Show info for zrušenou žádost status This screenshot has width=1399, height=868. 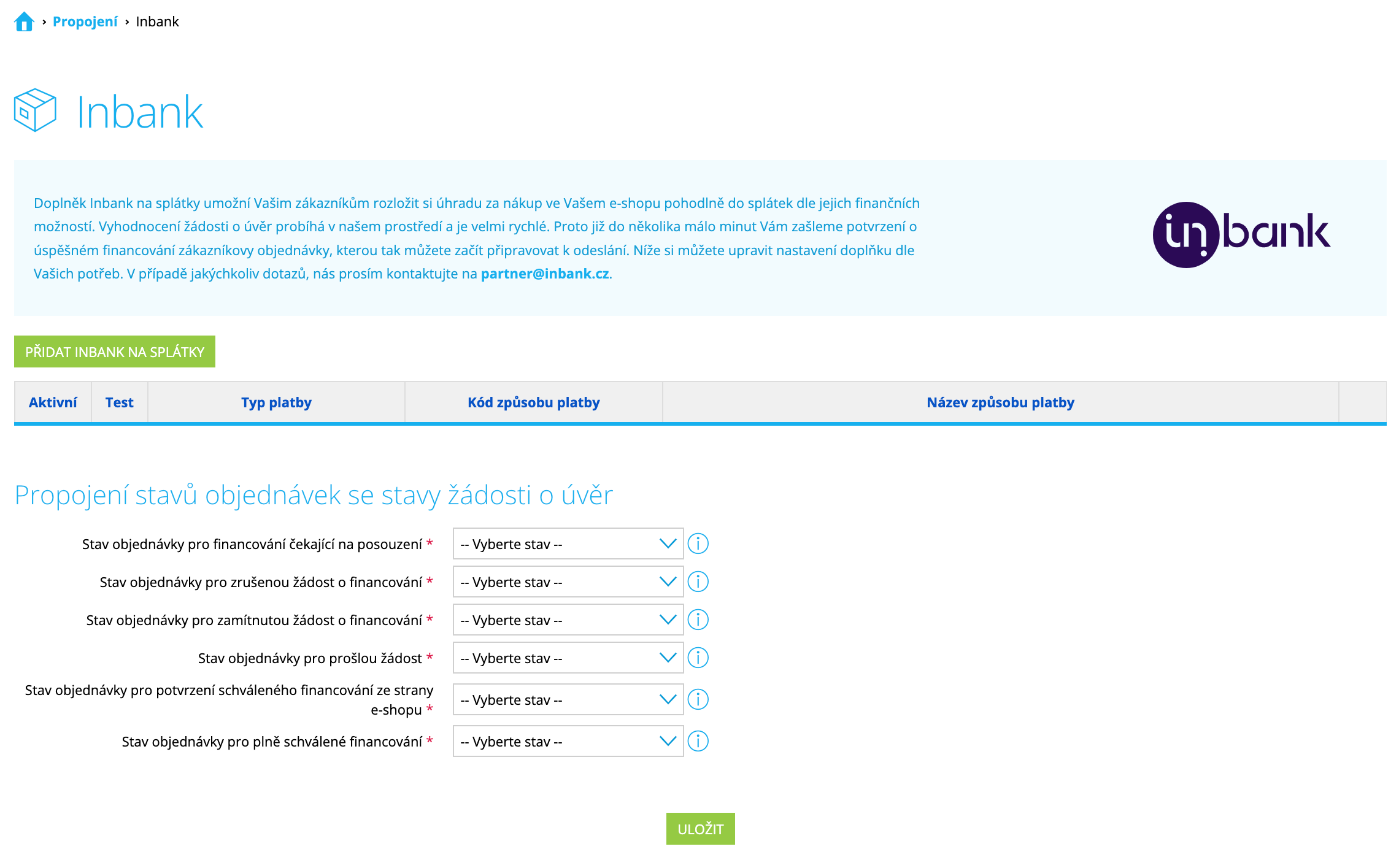tap(698, 582)
